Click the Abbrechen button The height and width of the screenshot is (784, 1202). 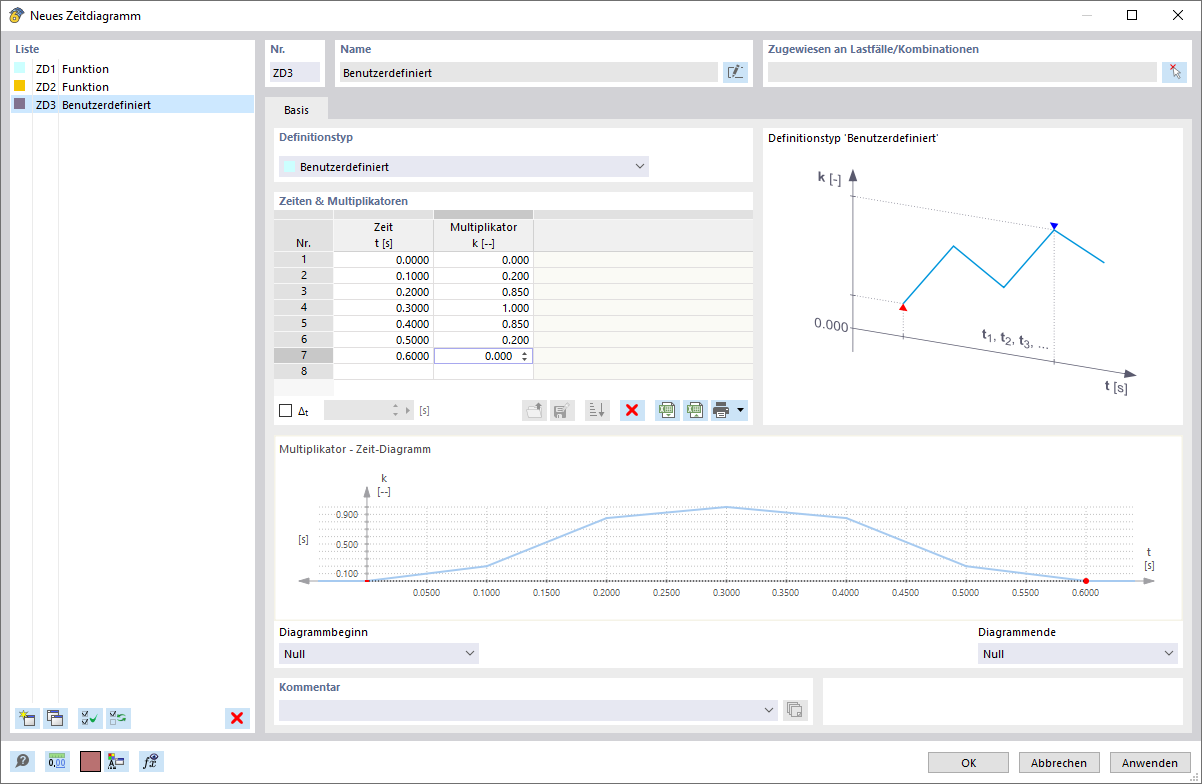(1059, 762)
